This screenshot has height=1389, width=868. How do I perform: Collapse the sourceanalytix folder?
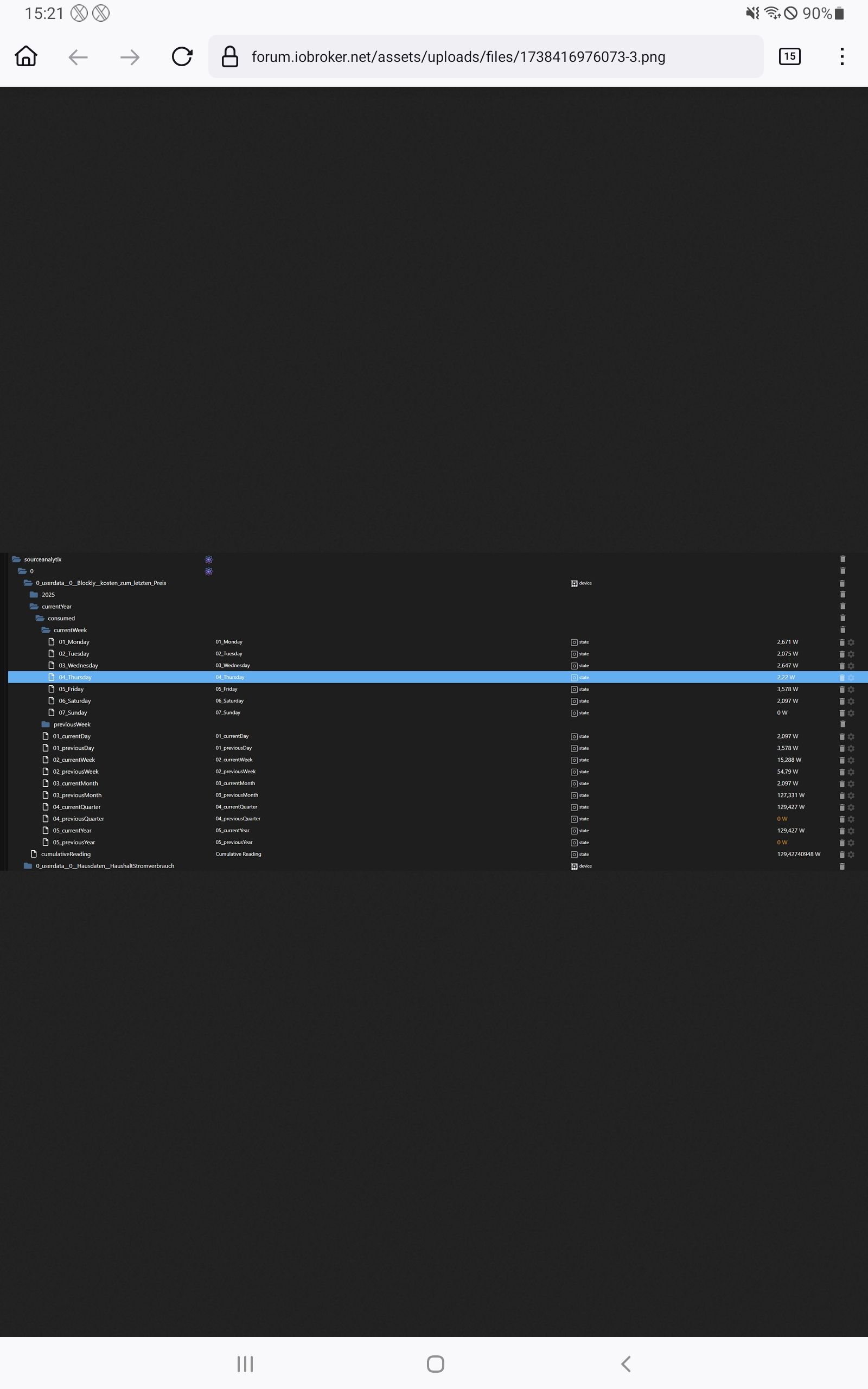tap(16, 559)
